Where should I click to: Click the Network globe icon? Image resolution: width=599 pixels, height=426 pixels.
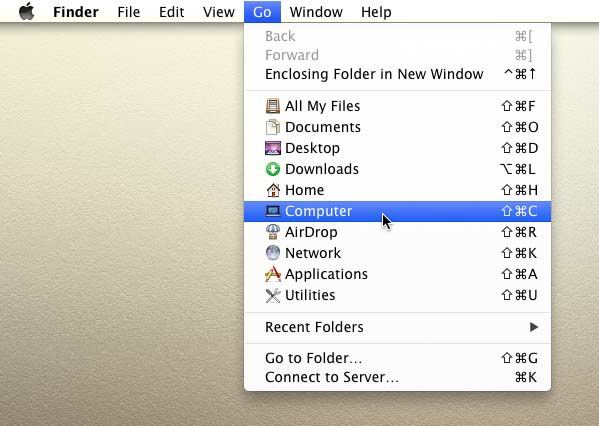tap(273, 253)
